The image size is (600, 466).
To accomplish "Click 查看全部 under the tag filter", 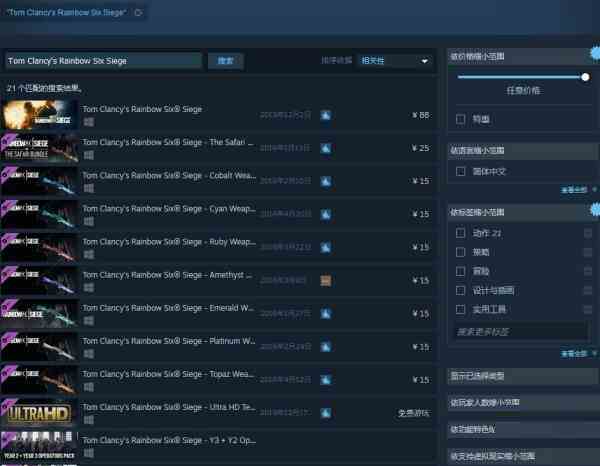I will pos(574,354).
